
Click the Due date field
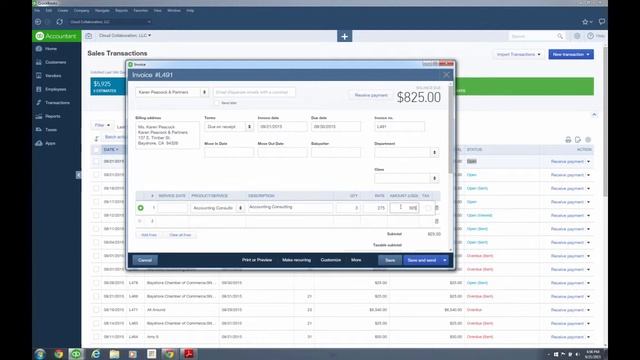tap(336, 127)
